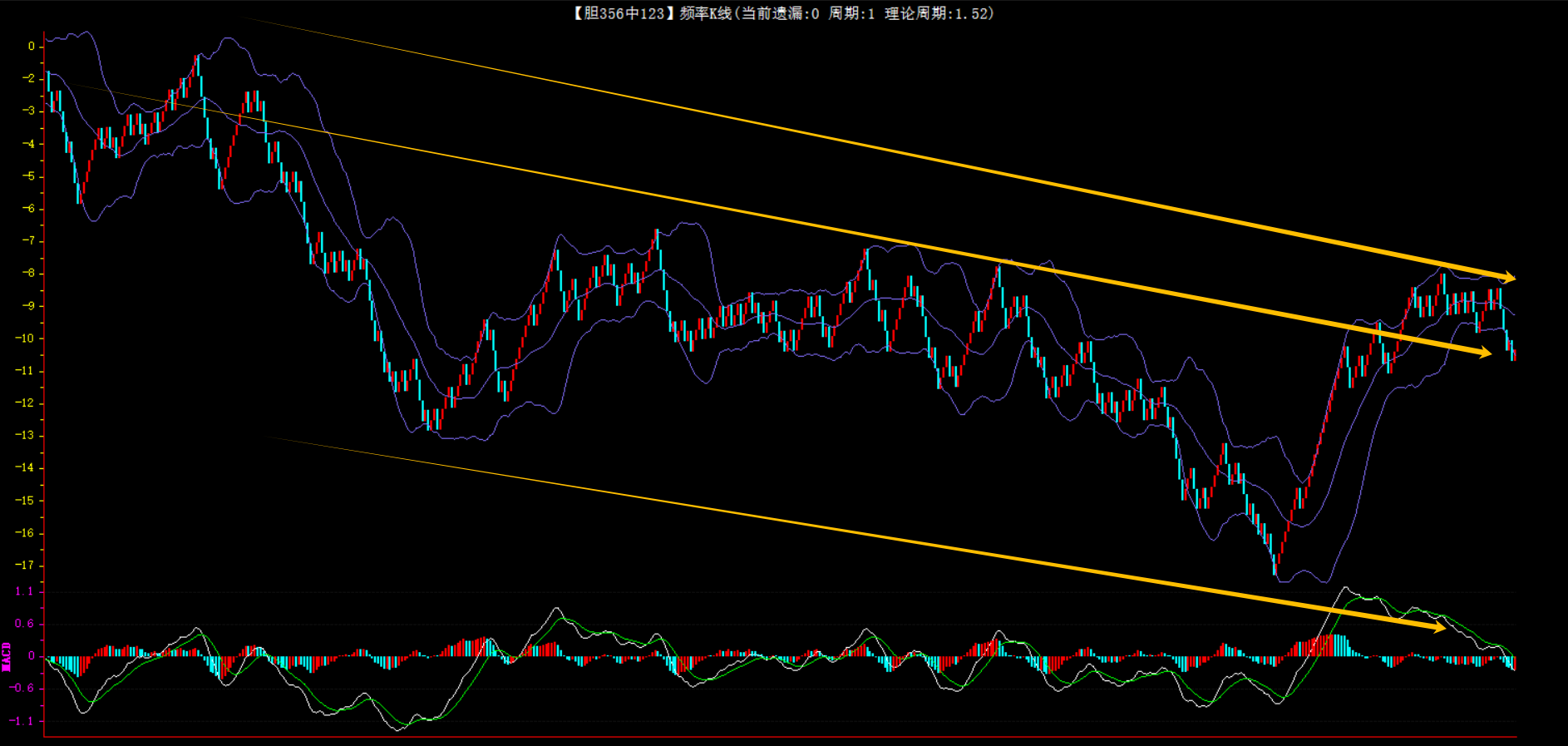Select the 0.6 MACD axis label
This screenshot has height=746, width=1568.
(x=24, y=624)
